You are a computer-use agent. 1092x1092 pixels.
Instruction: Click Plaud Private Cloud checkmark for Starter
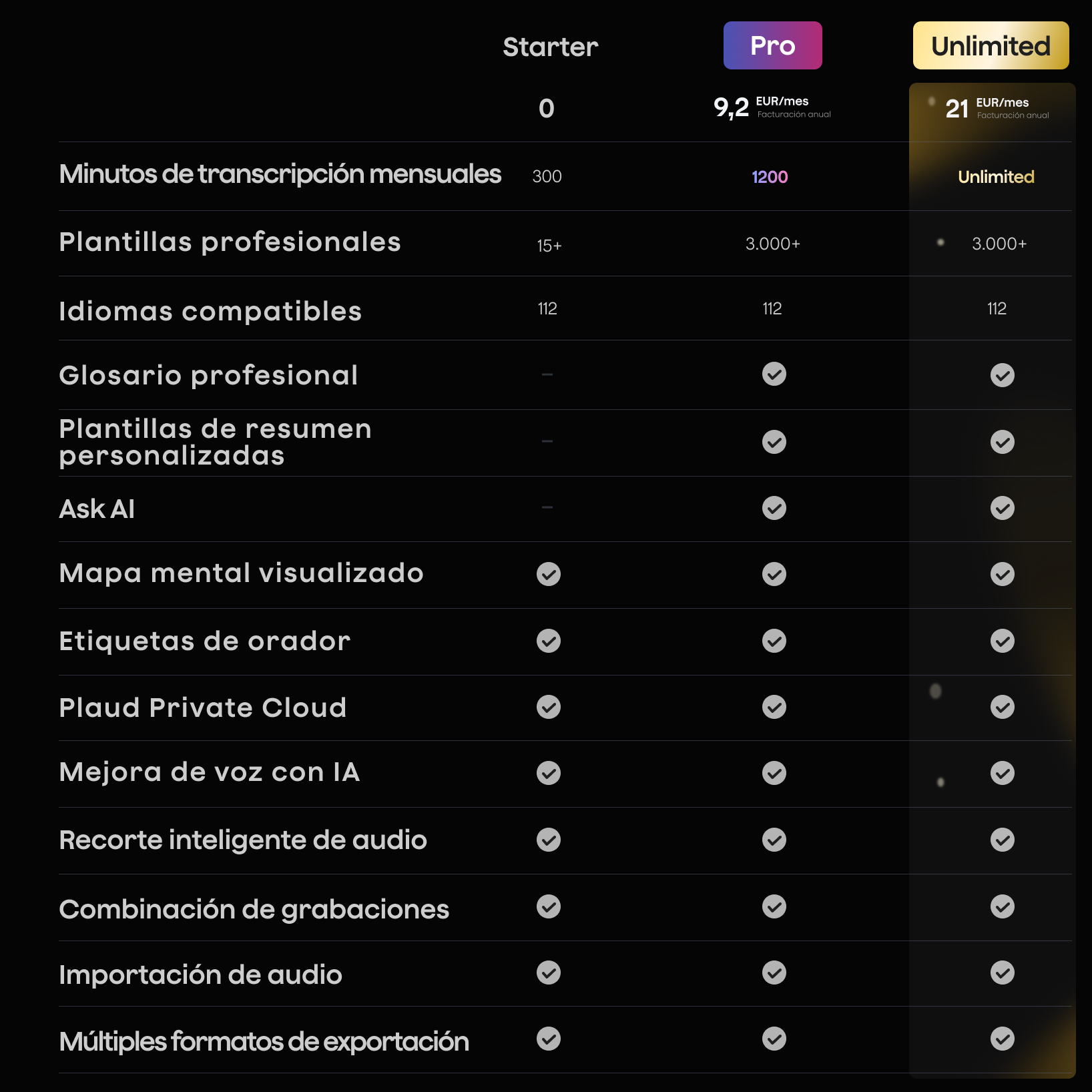[548, 707]
